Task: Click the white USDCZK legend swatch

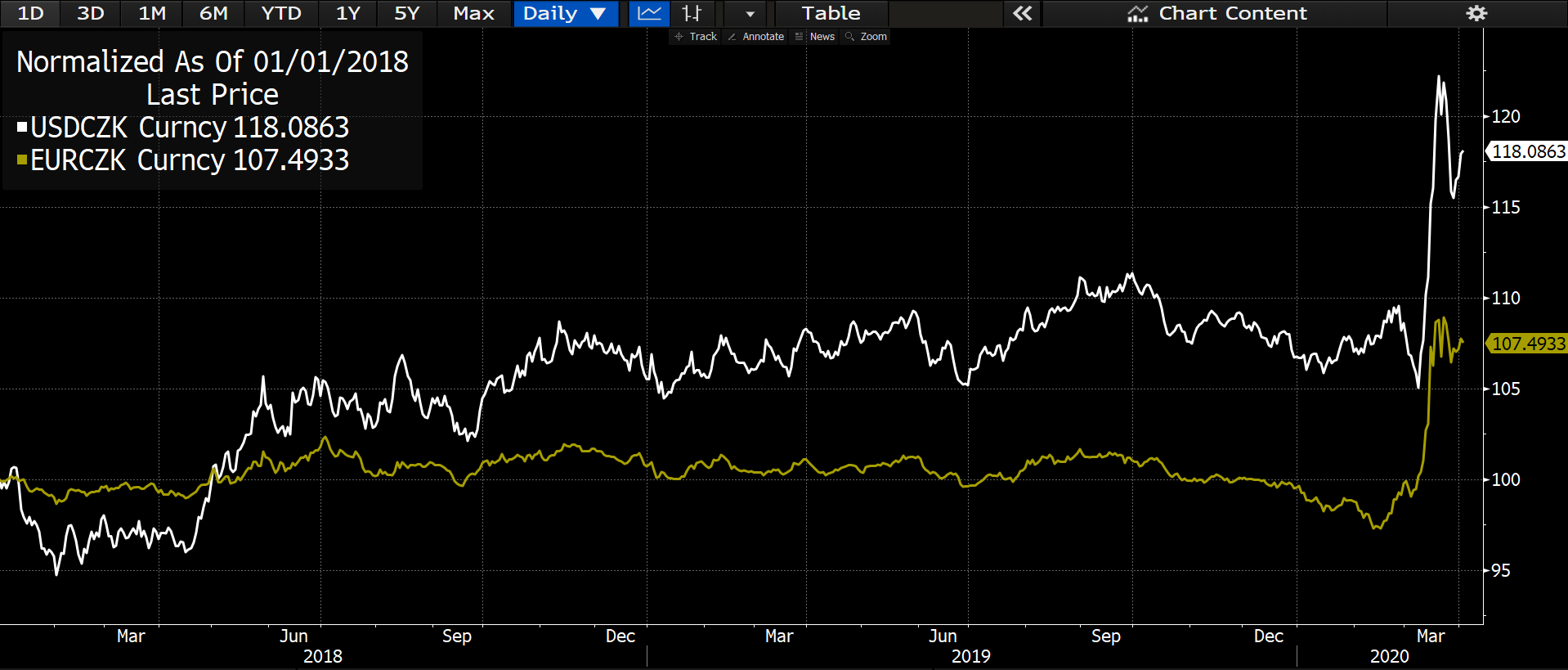Action: tap(22, 127)
